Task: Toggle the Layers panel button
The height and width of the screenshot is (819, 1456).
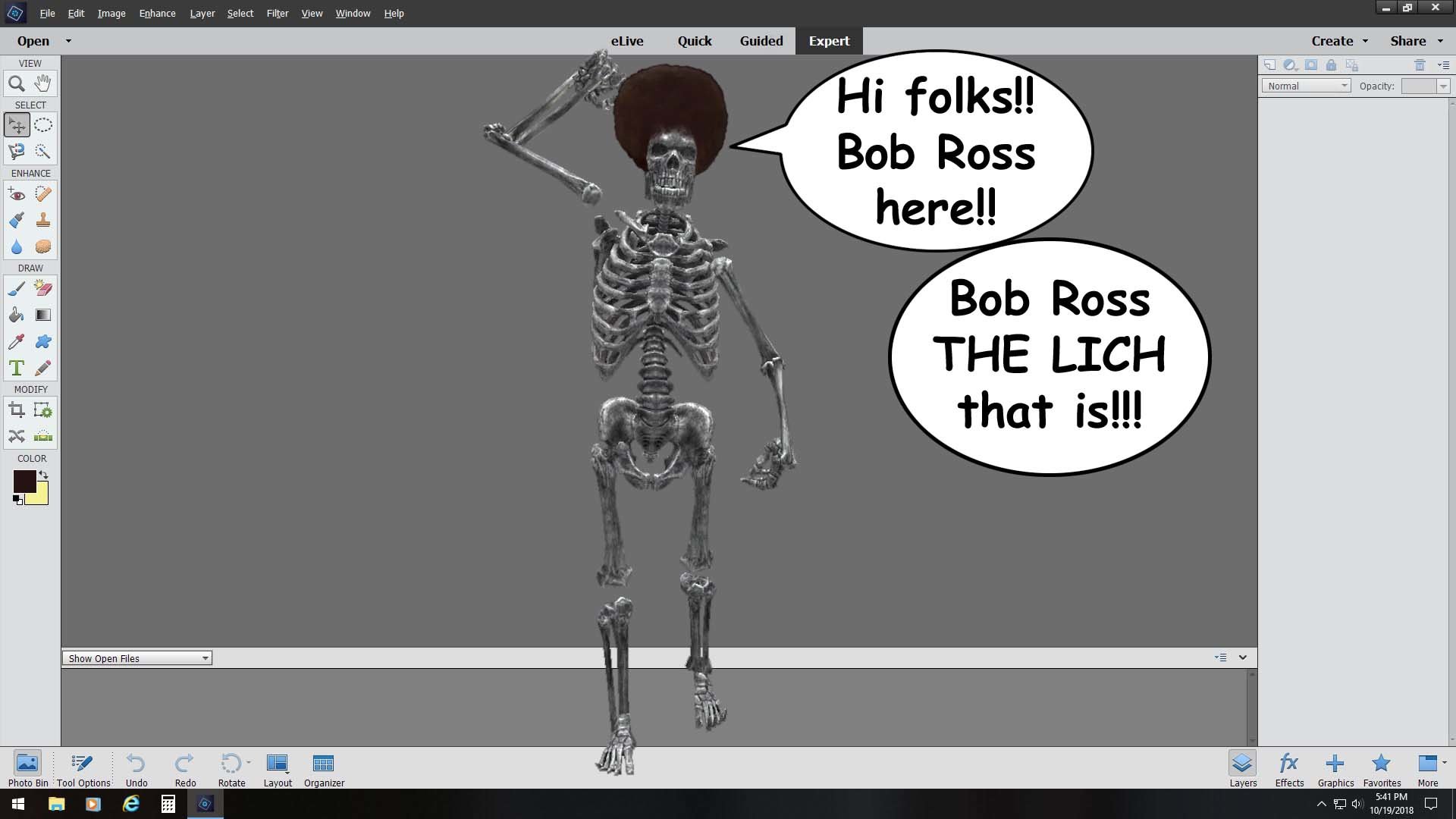Action: [x=1243, y=769]
